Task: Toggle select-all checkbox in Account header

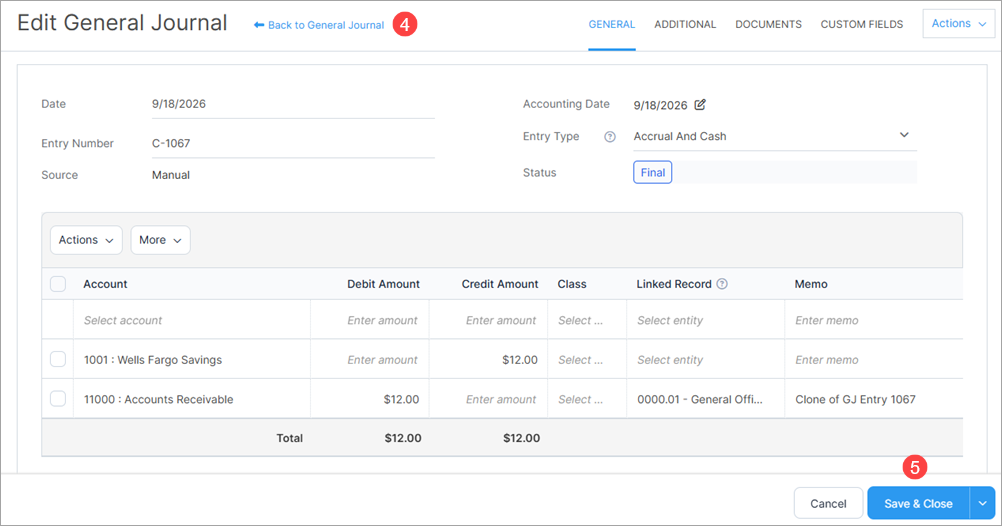Action: pyautogui.click(x=58, y=284)
